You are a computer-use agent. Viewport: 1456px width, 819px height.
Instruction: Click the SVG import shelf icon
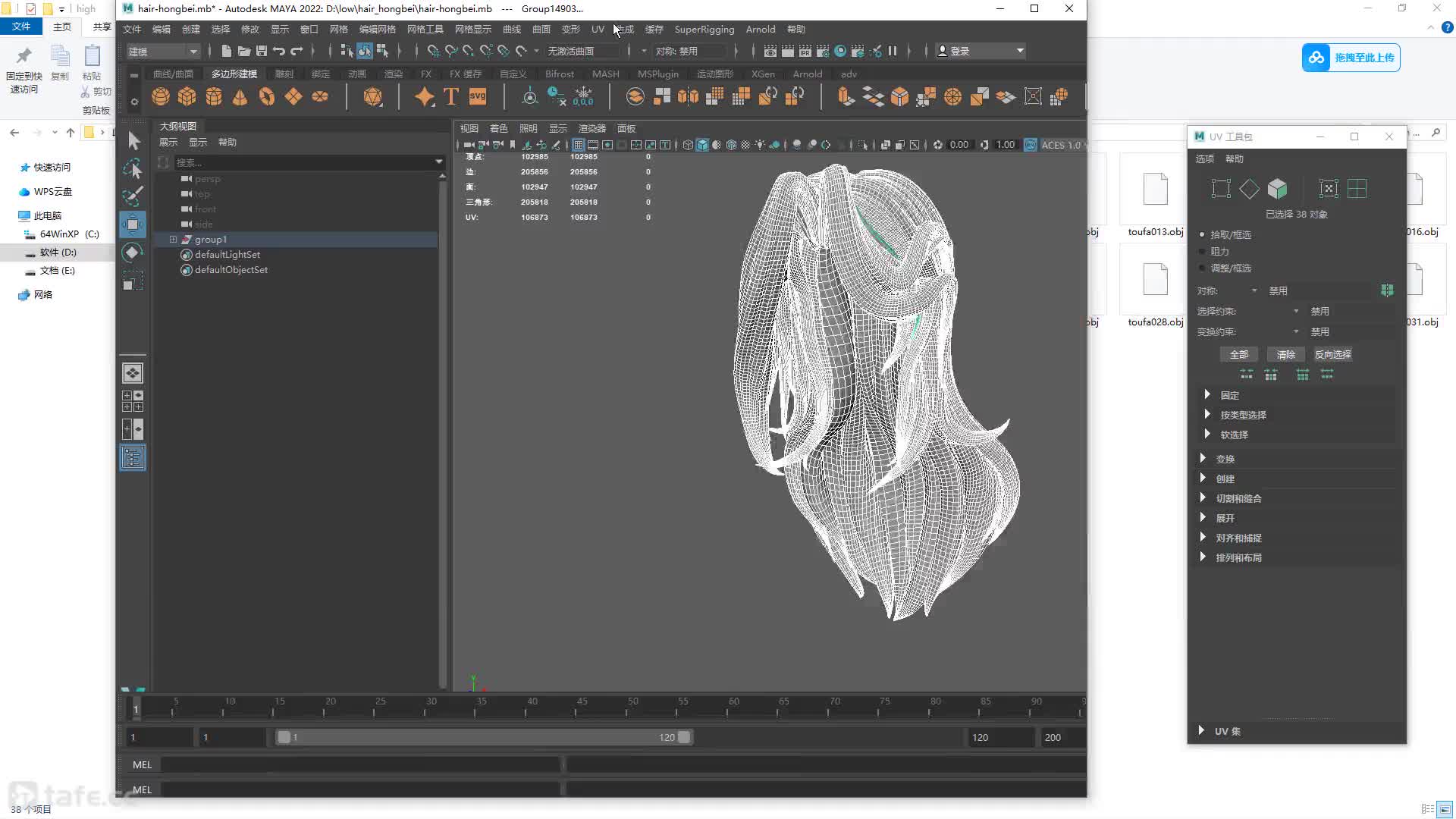(x=478, y=96)
